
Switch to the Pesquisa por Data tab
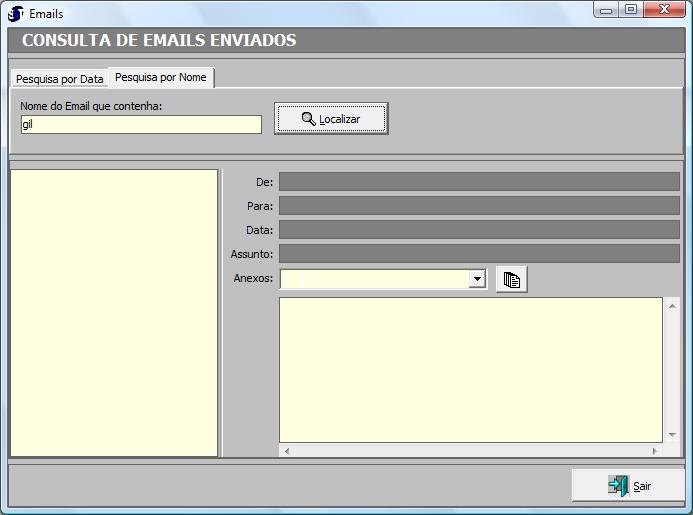[59, 79]
